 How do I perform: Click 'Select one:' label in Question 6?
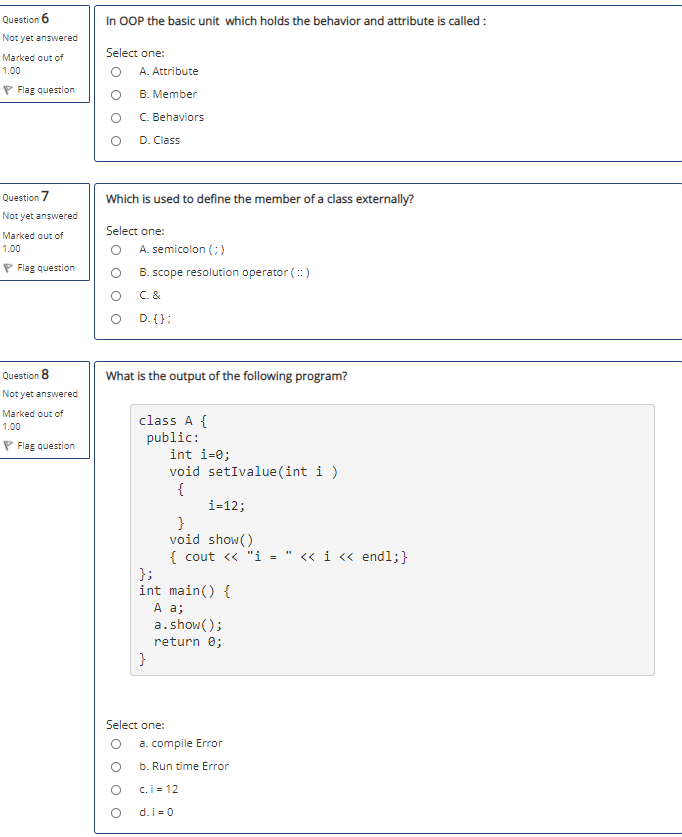coord(135,53)
